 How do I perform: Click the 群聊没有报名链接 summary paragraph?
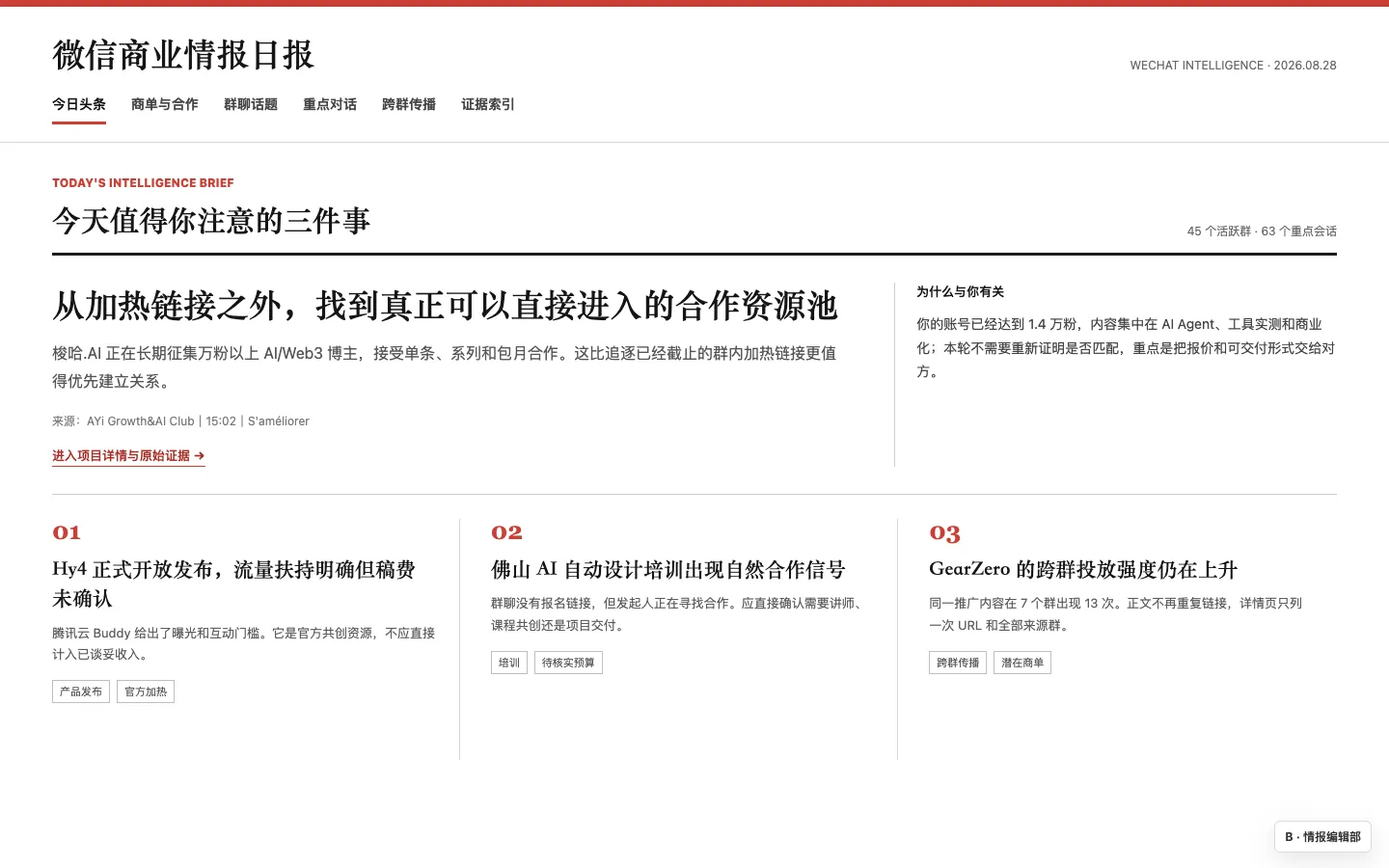click(x=677, y=614)
